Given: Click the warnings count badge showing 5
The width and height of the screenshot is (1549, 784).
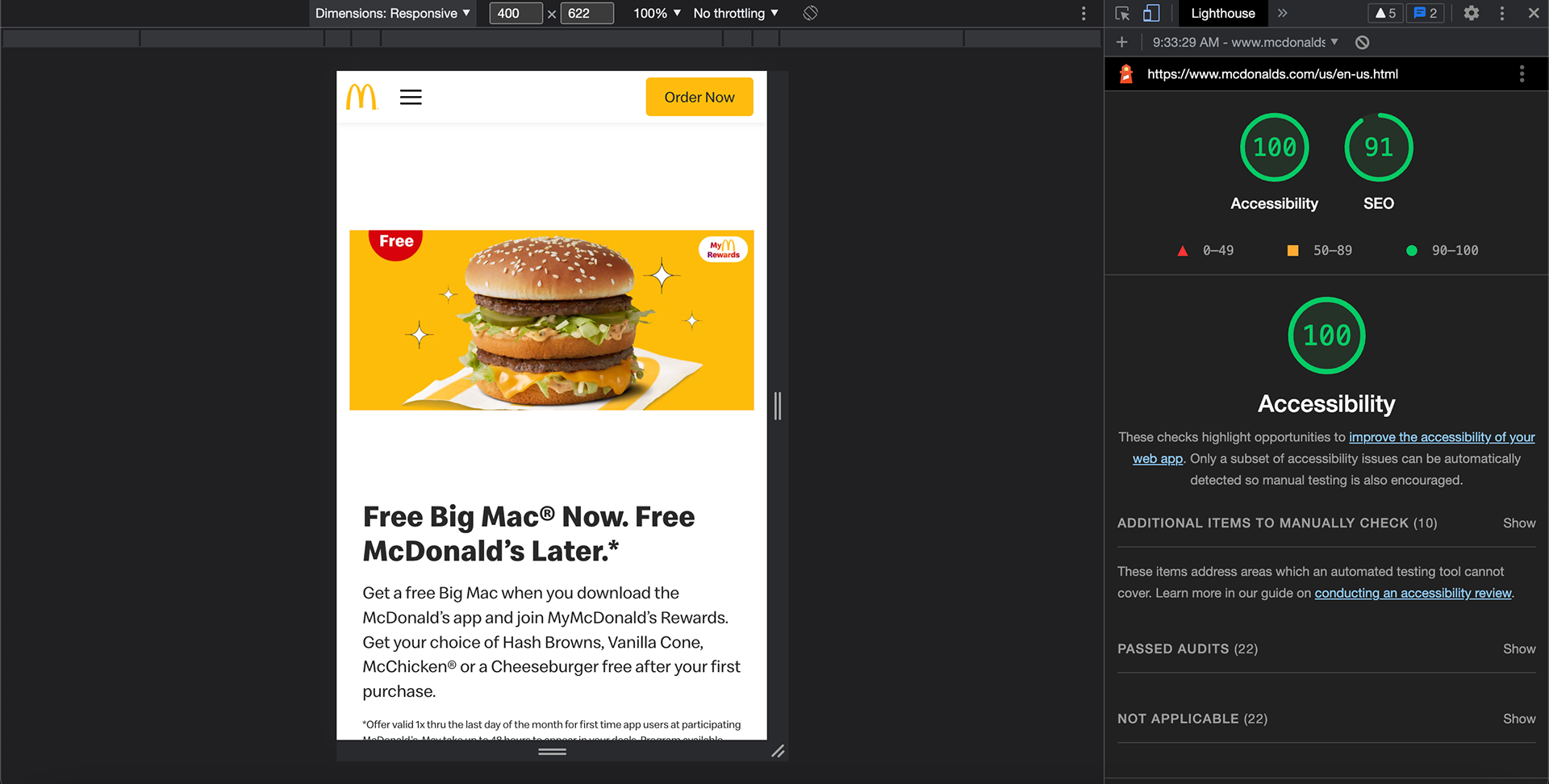Looking at the screenshot, I should tap(1386, 13).
